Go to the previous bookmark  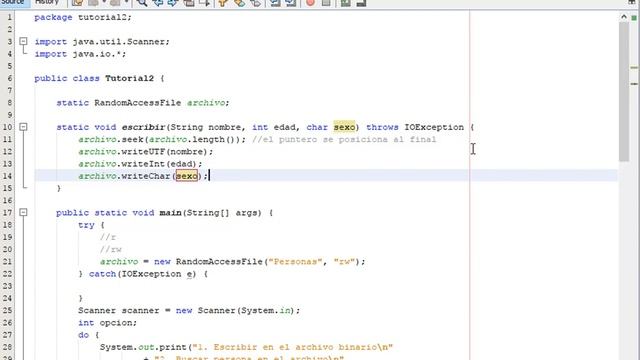(223, 3)
